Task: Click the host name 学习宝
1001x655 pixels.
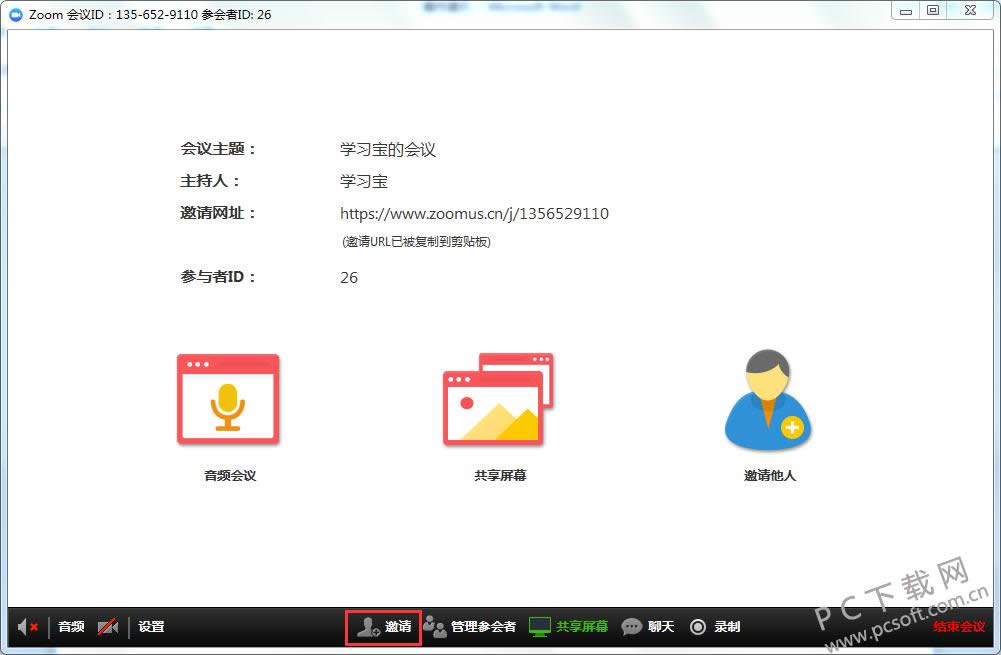Action: pyautogui.click(x=364, y=181)
